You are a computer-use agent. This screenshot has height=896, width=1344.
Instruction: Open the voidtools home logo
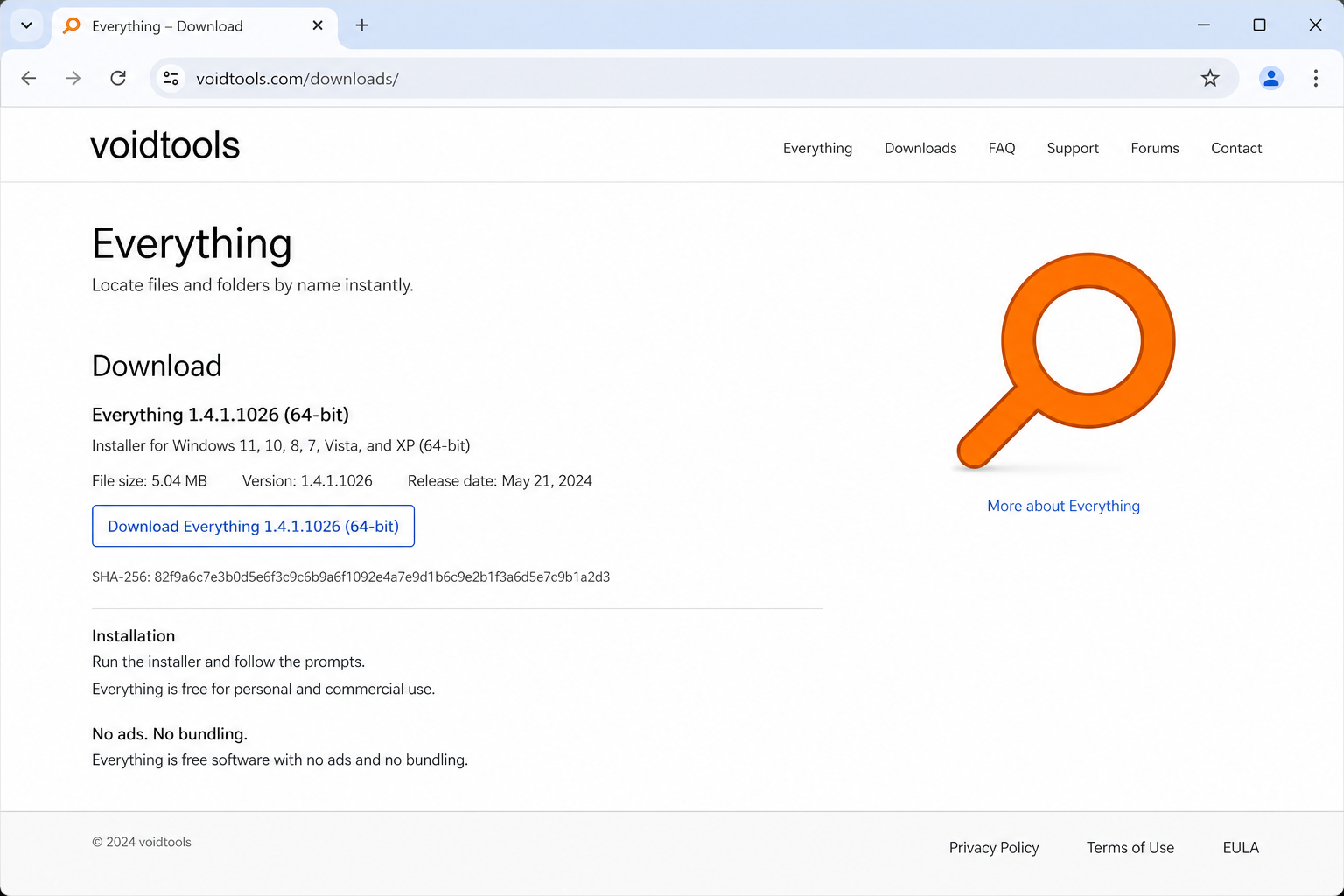coord(165,145)
